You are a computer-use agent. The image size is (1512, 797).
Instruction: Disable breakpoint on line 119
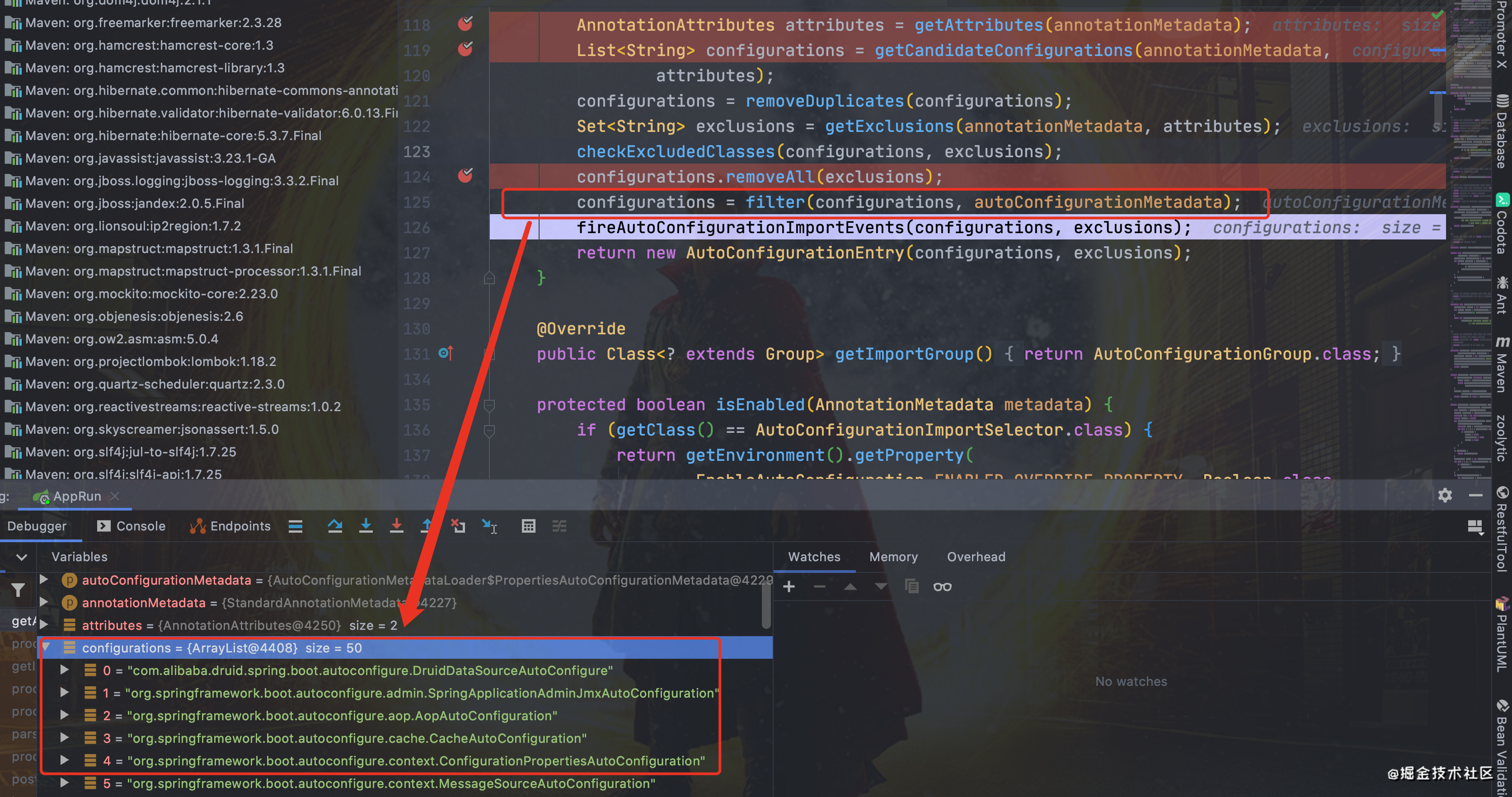pyautogui.click(x=465, y=49)
